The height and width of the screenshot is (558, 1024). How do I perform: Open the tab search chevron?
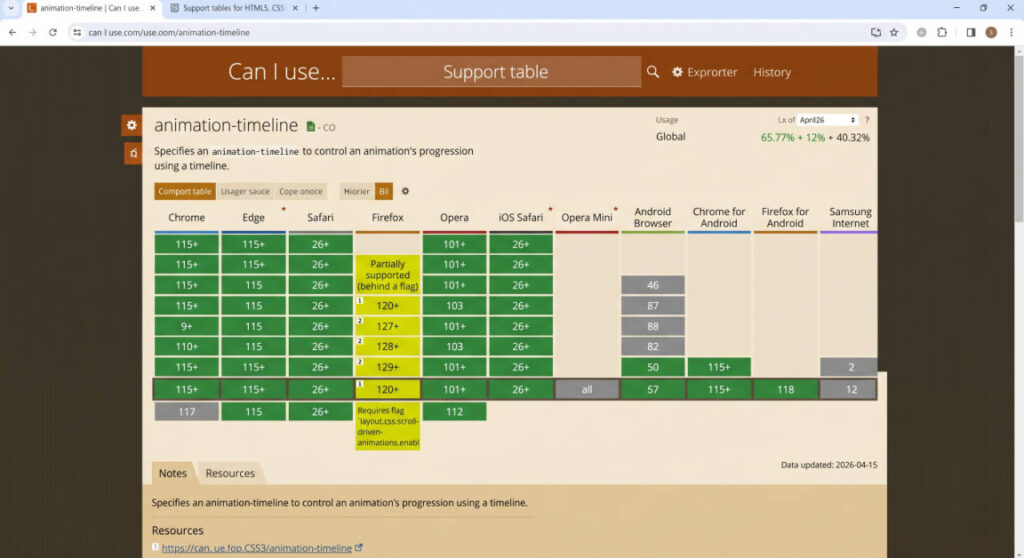(10, 8)
